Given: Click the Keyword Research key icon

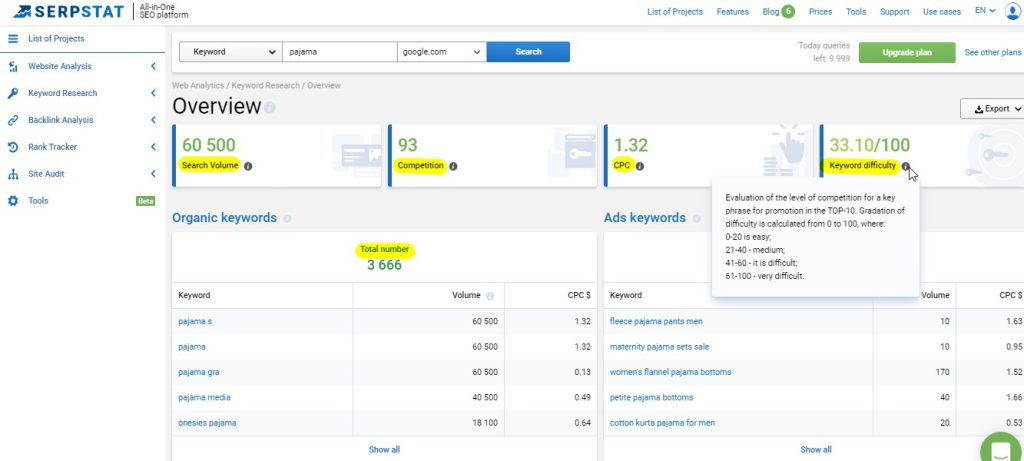Looking at the screenshot, I should (13, 93).
